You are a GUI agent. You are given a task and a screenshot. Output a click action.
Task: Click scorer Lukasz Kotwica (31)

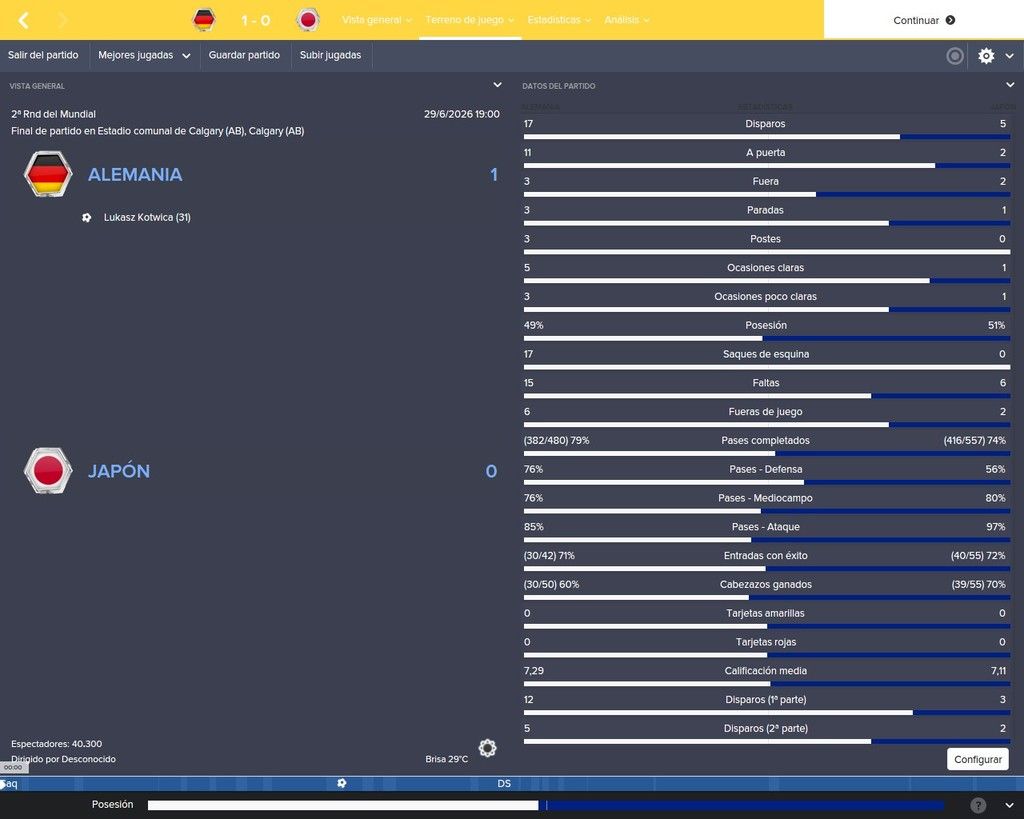pos(147,217)
